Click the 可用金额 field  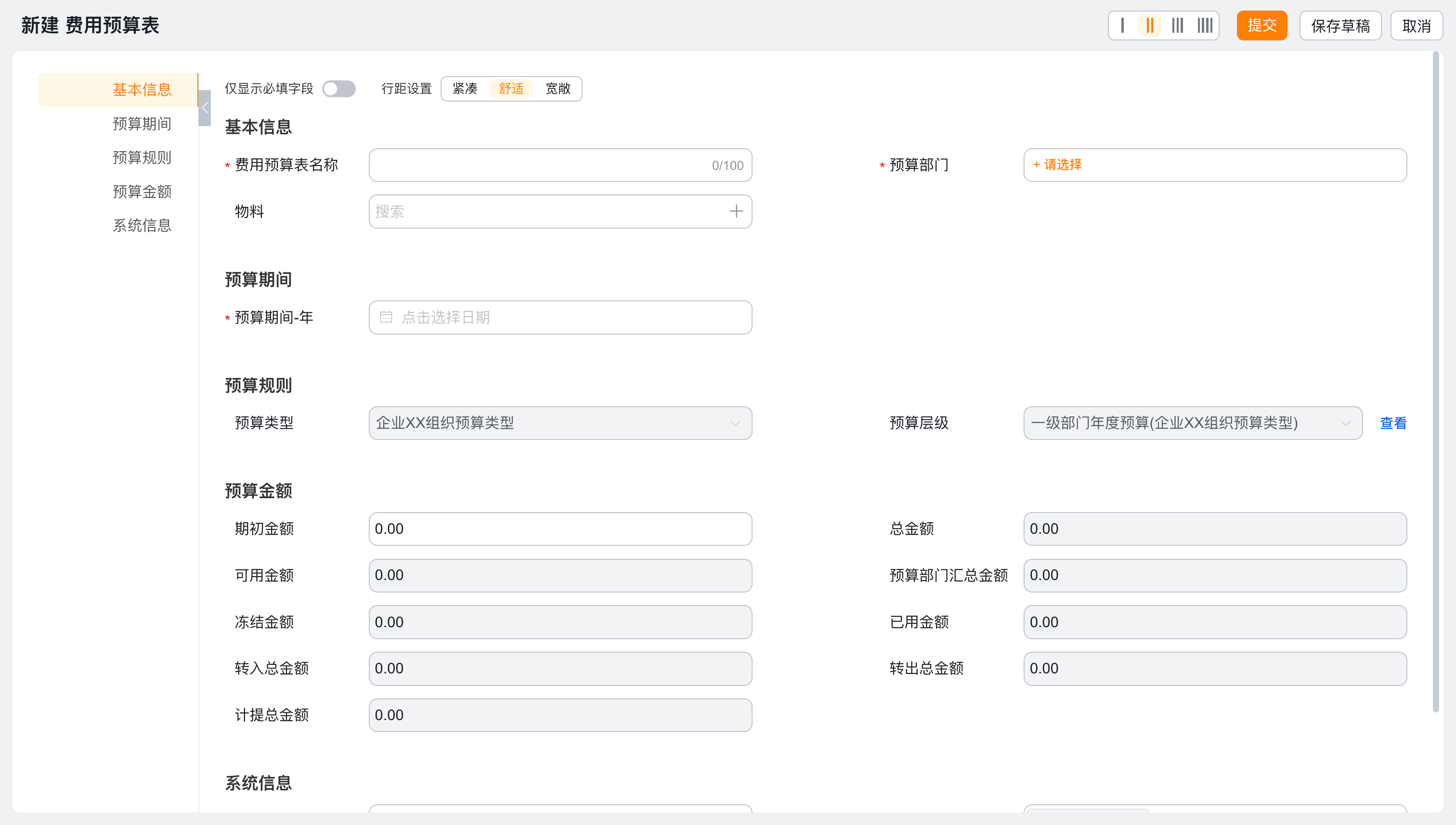pos(560,575)
